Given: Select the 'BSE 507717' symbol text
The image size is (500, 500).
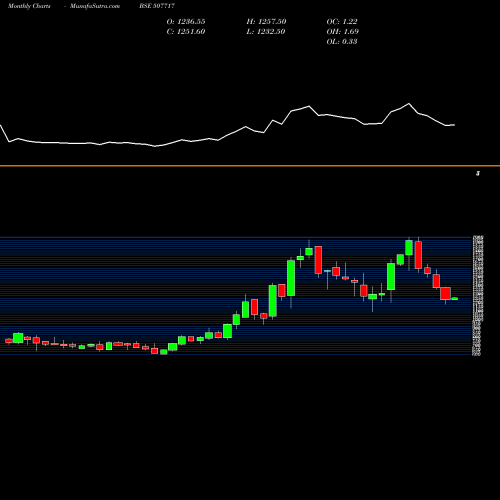Looking at the screenshot, I should click(x=157, y=6).
